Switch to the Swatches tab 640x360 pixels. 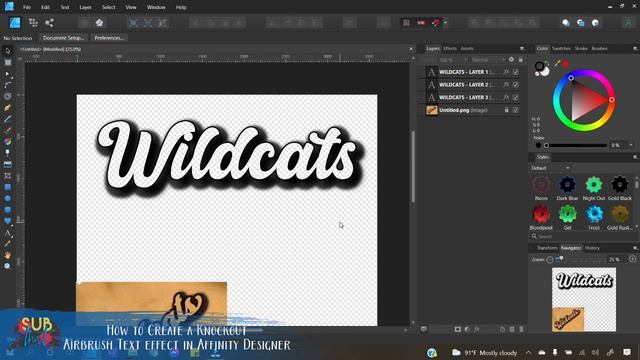pos(561,49)
